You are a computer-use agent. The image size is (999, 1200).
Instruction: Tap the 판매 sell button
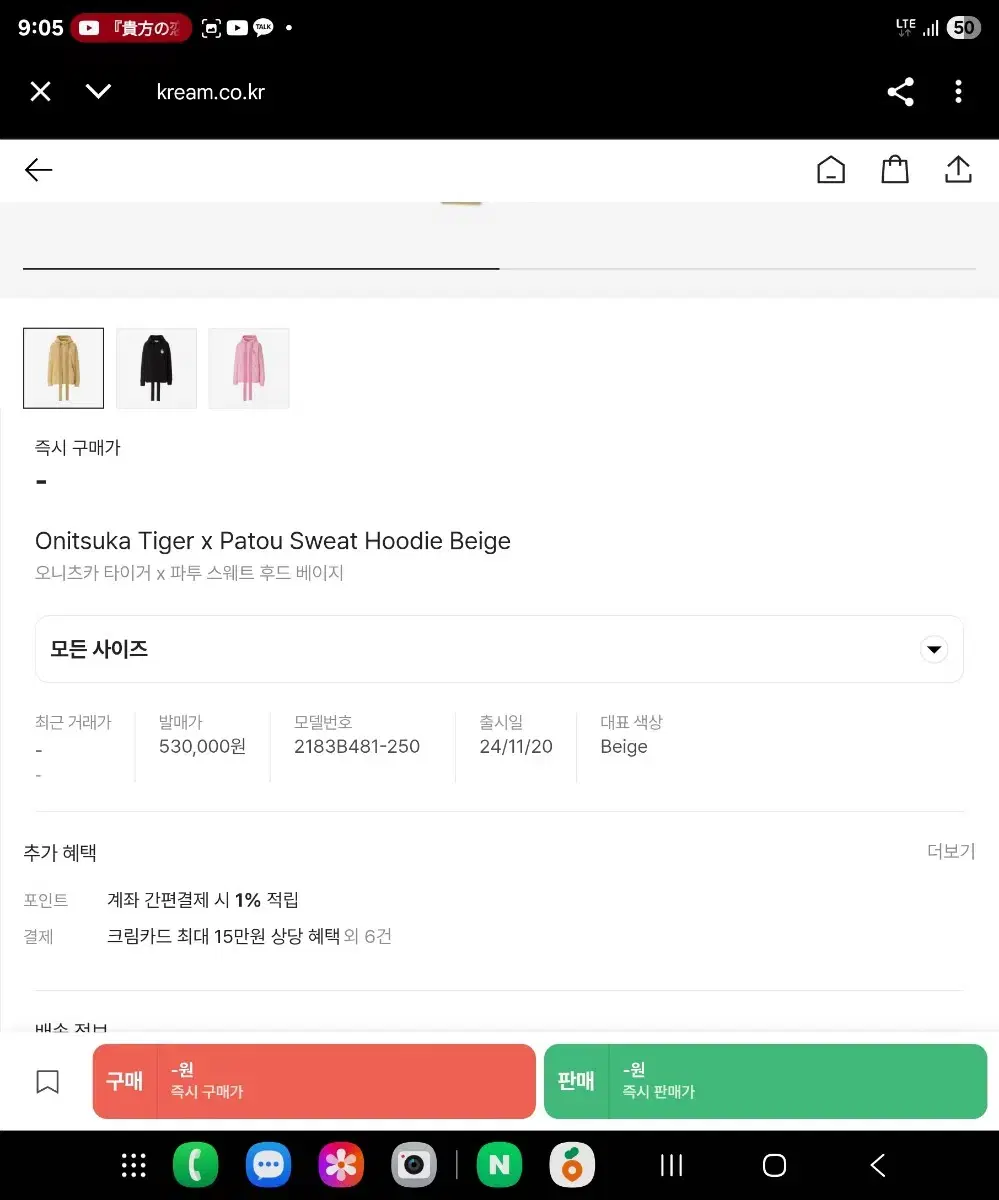pyautogui.click(x=765, y=1081)
